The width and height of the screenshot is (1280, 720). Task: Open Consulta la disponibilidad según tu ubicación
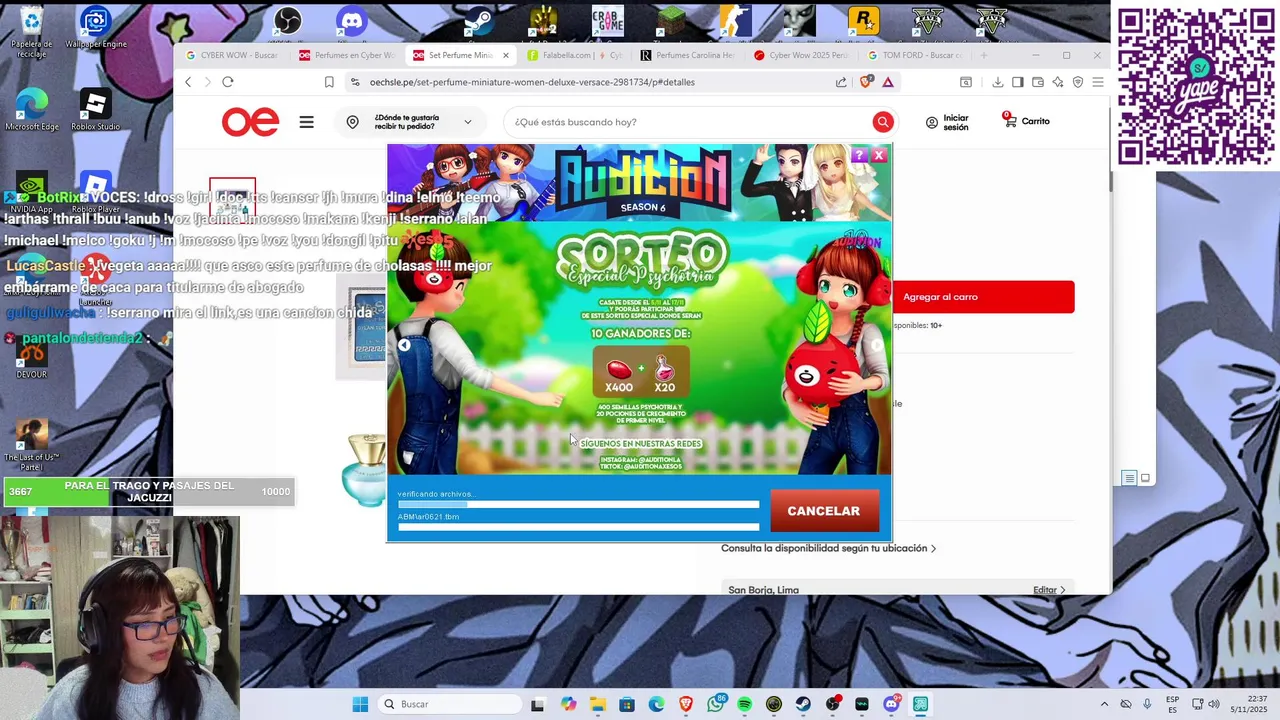coord(828,548)
